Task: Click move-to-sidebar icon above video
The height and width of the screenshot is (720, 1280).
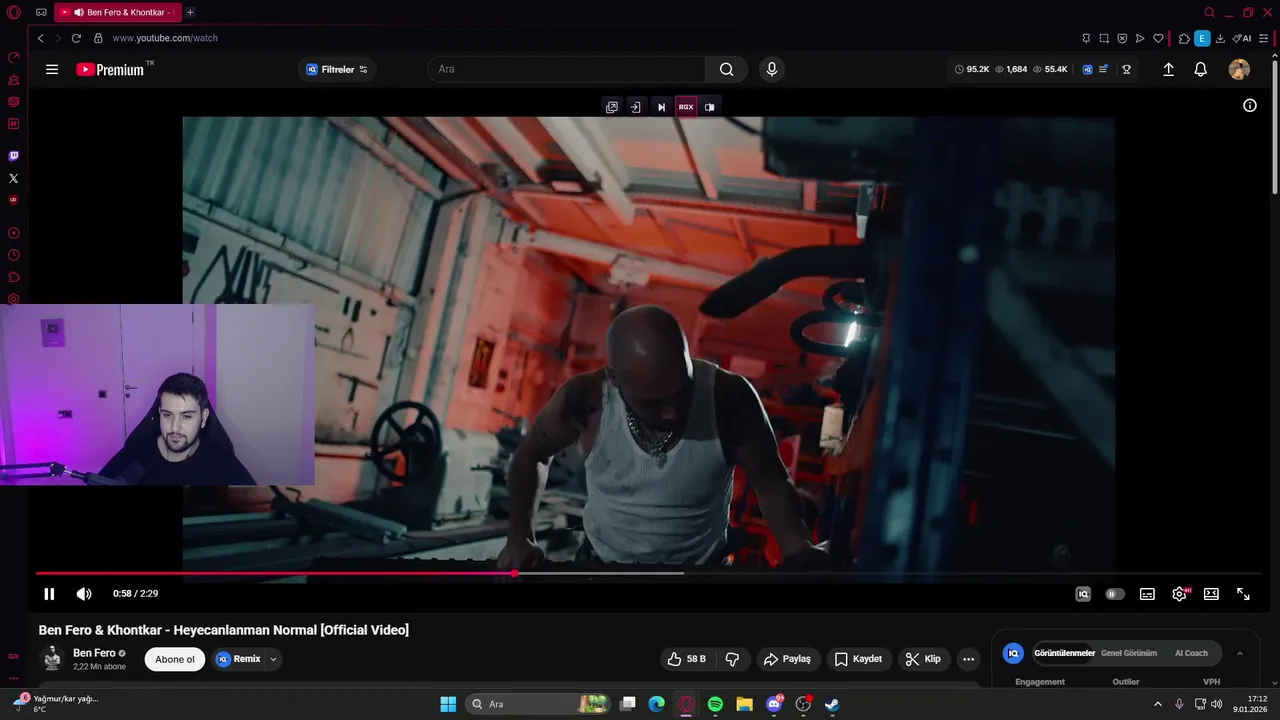Action: (635, 107)
